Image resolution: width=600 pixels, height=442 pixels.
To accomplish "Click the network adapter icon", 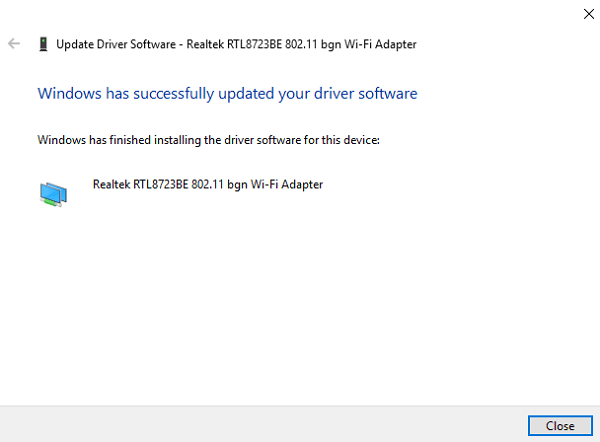I will pyautogui.click(x=53, y=194).
